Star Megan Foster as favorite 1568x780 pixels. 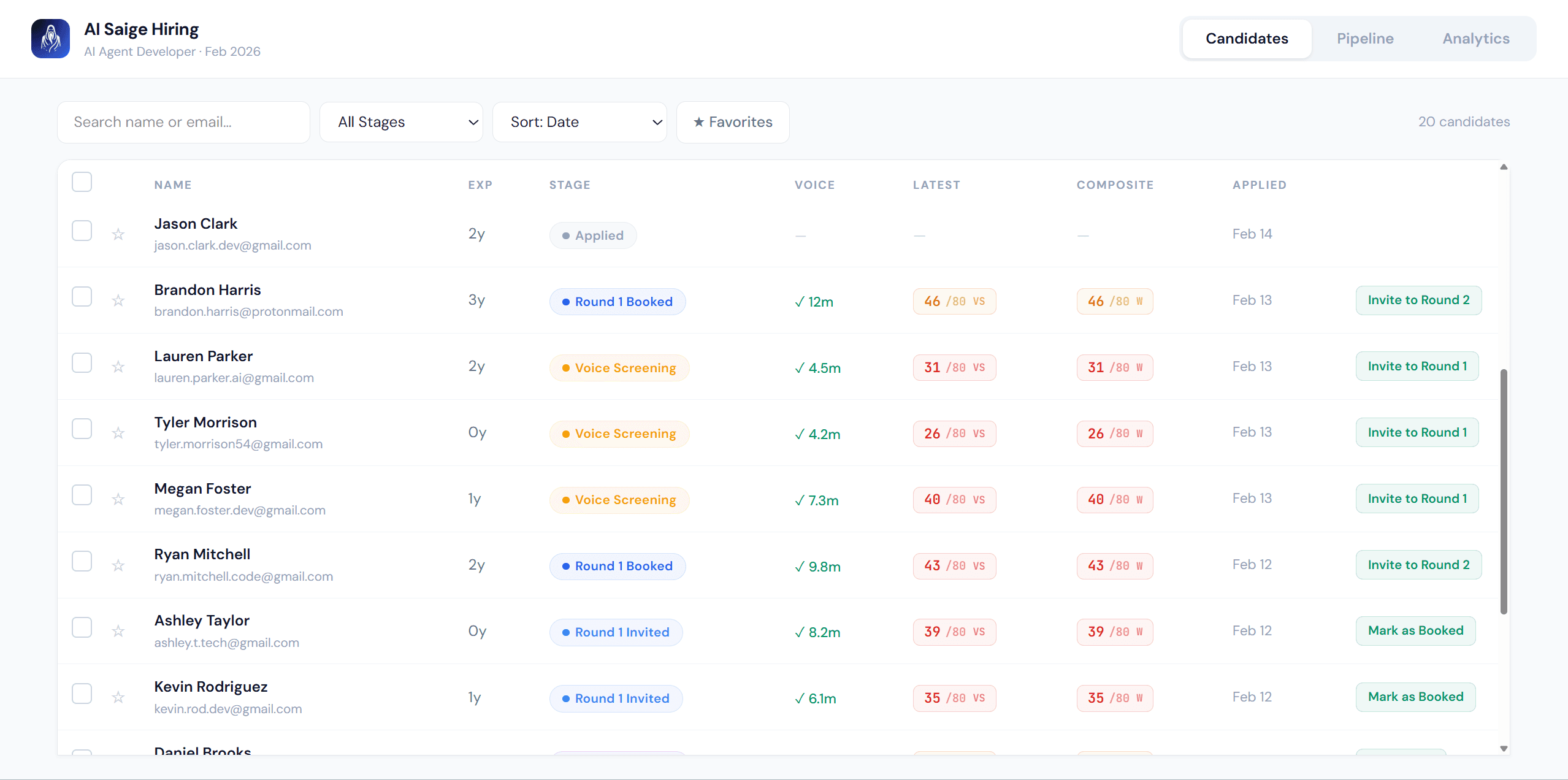click(118, 499)
